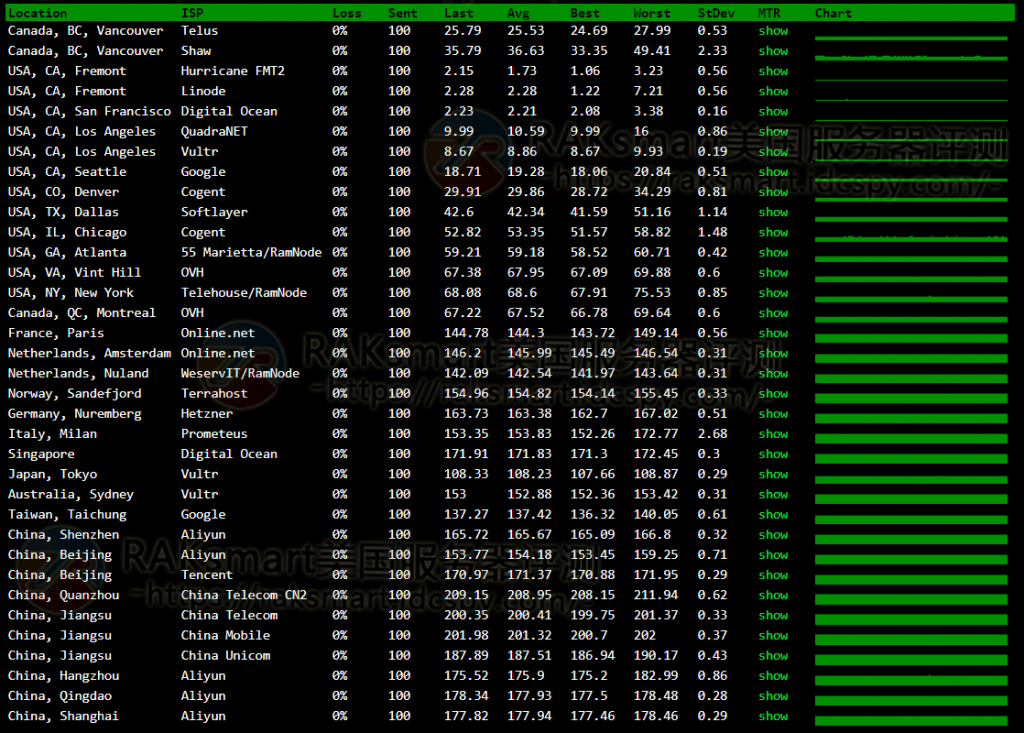
Task: Show MTR for China Telecom CN2 Quanzhou
Action: [x=773, y=596]
